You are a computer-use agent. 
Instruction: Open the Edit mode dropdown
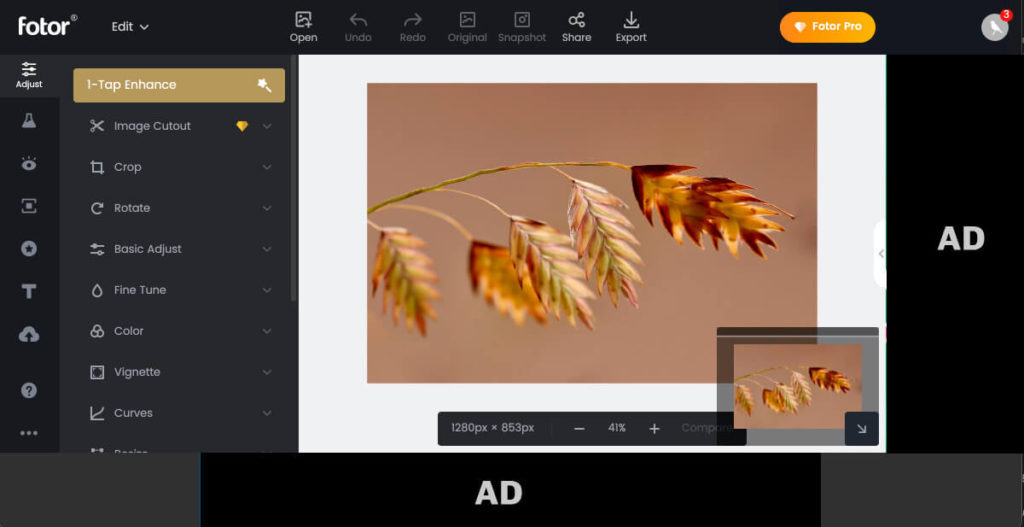click(x=130, y=27)
